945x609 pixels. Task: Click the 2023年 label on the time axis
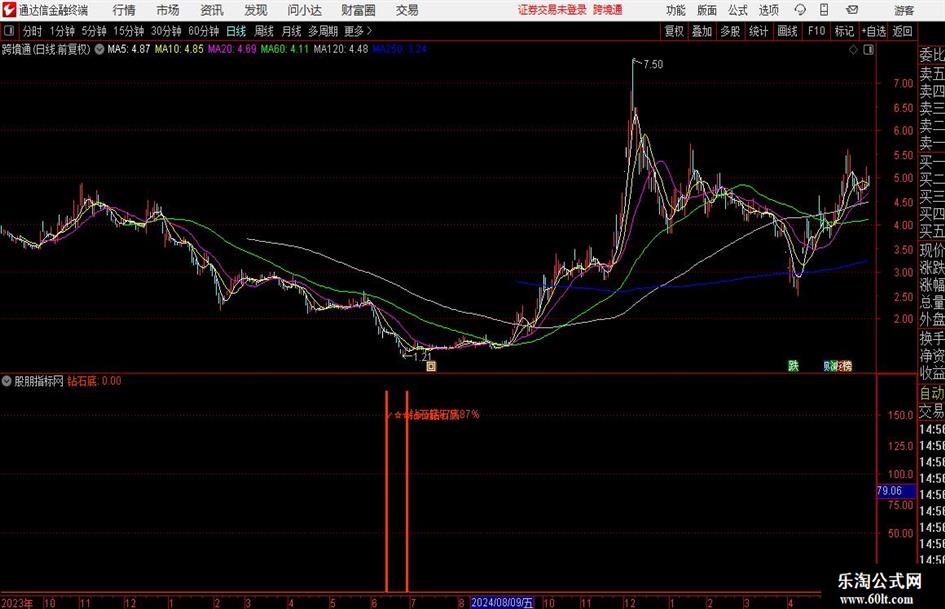pyautogui.click(x=17, y=603)
